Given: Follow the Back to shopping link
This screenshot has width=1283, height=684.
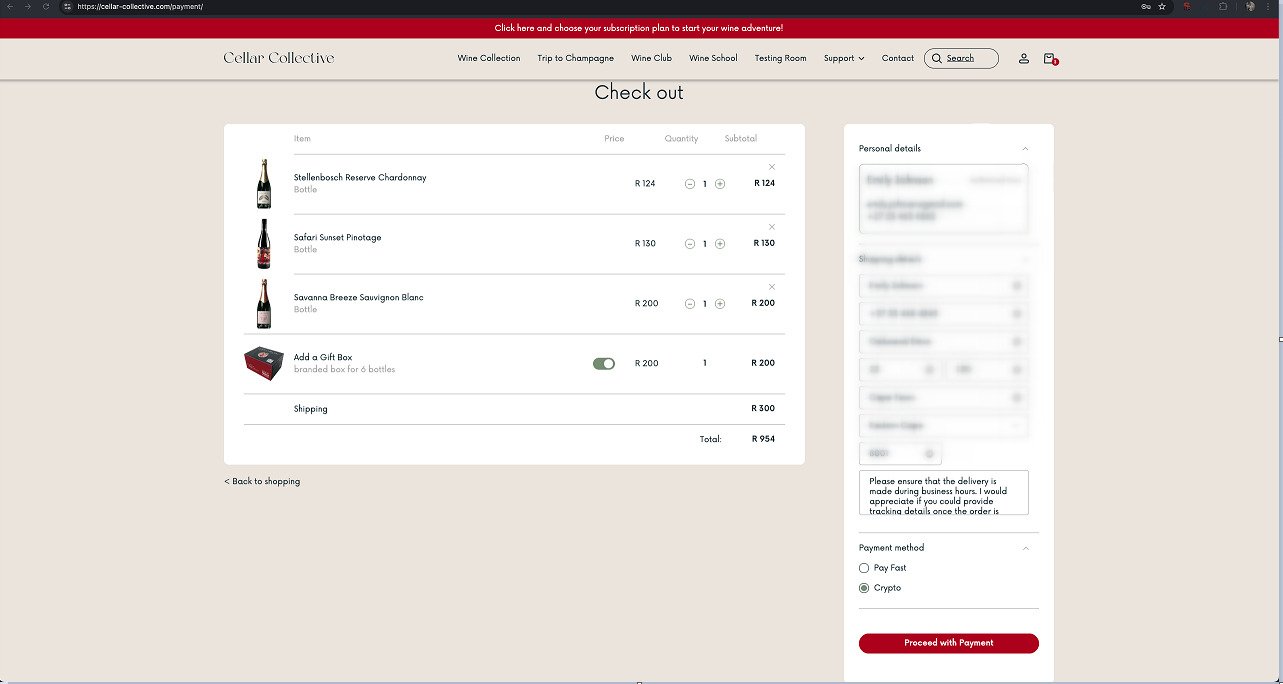Looking at the screenshot, I should 262,481.
